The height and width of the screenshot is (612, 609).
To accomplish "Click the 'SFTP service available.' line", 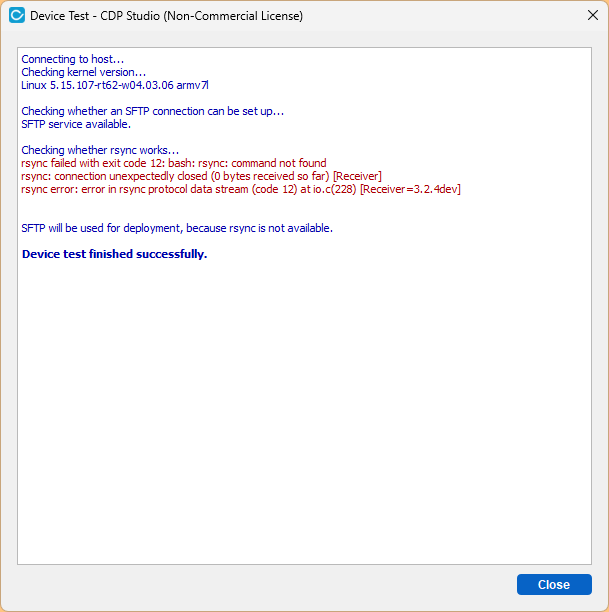I will point(76,124).
